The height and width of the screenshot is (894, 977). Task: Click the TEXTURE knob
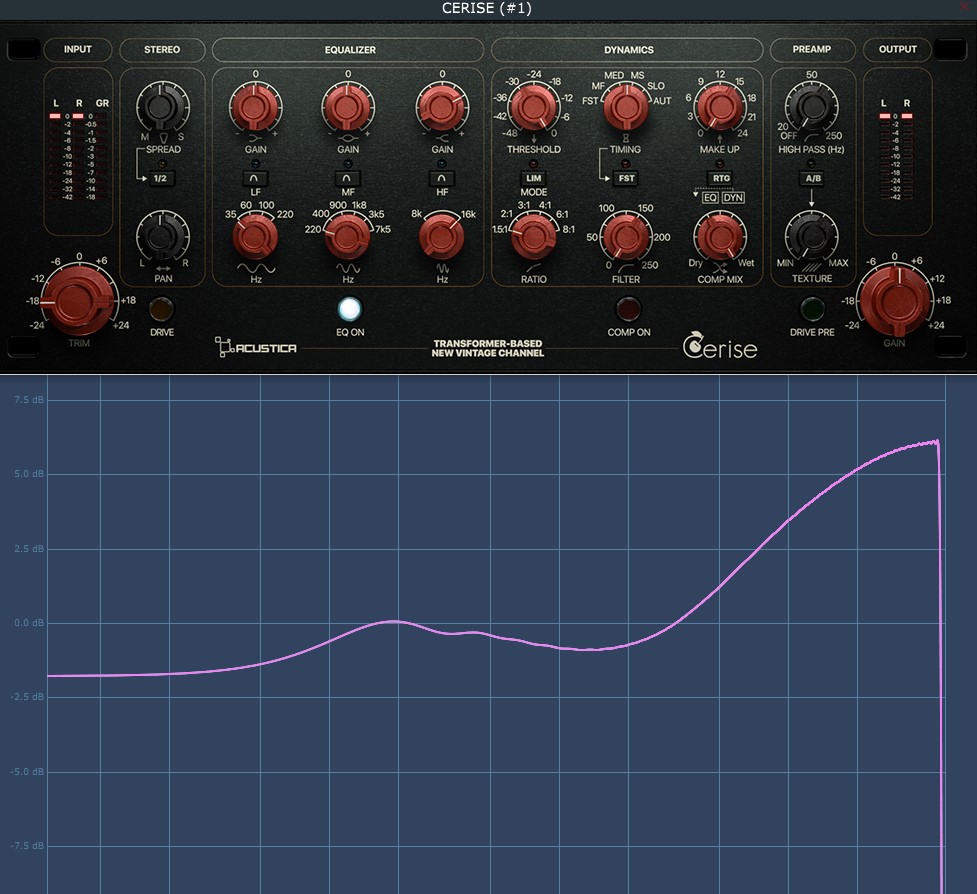811,236
